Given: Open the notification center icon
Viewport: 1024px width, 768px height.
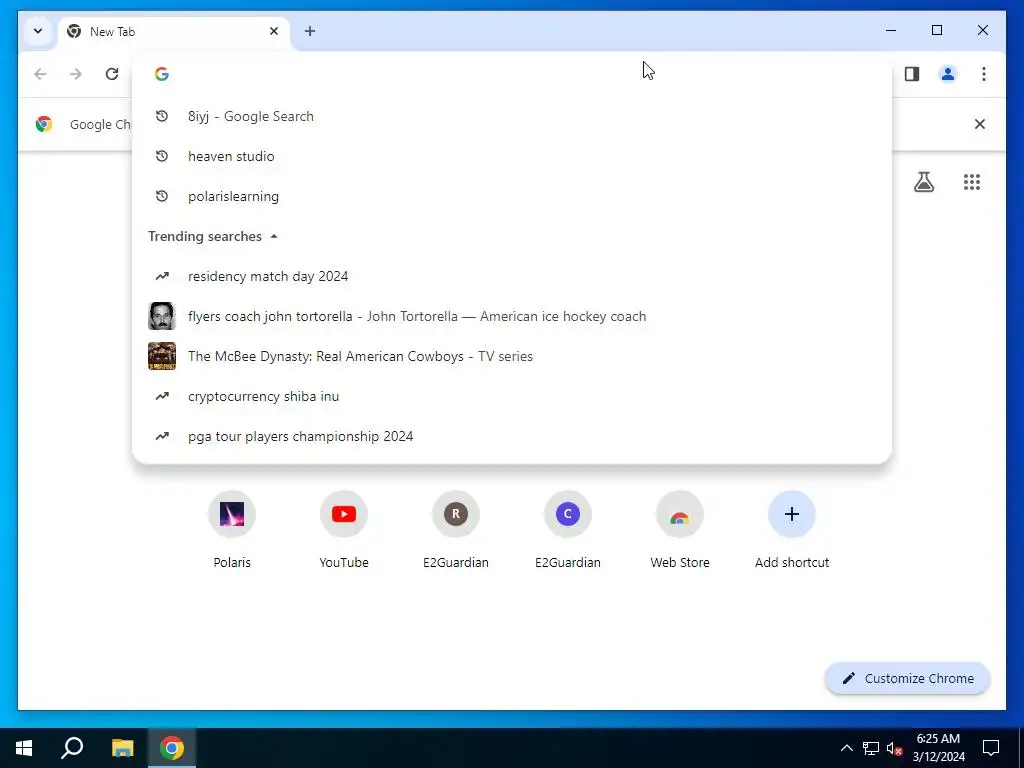Looking at the screenshot, I should [x=991, y=748].
